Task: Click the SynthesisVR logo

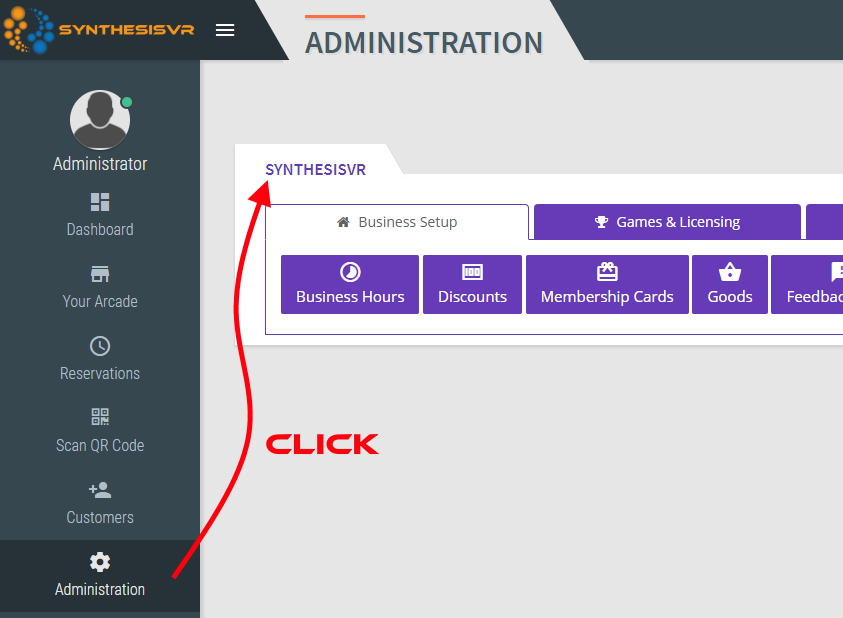Action: [99, 30]
